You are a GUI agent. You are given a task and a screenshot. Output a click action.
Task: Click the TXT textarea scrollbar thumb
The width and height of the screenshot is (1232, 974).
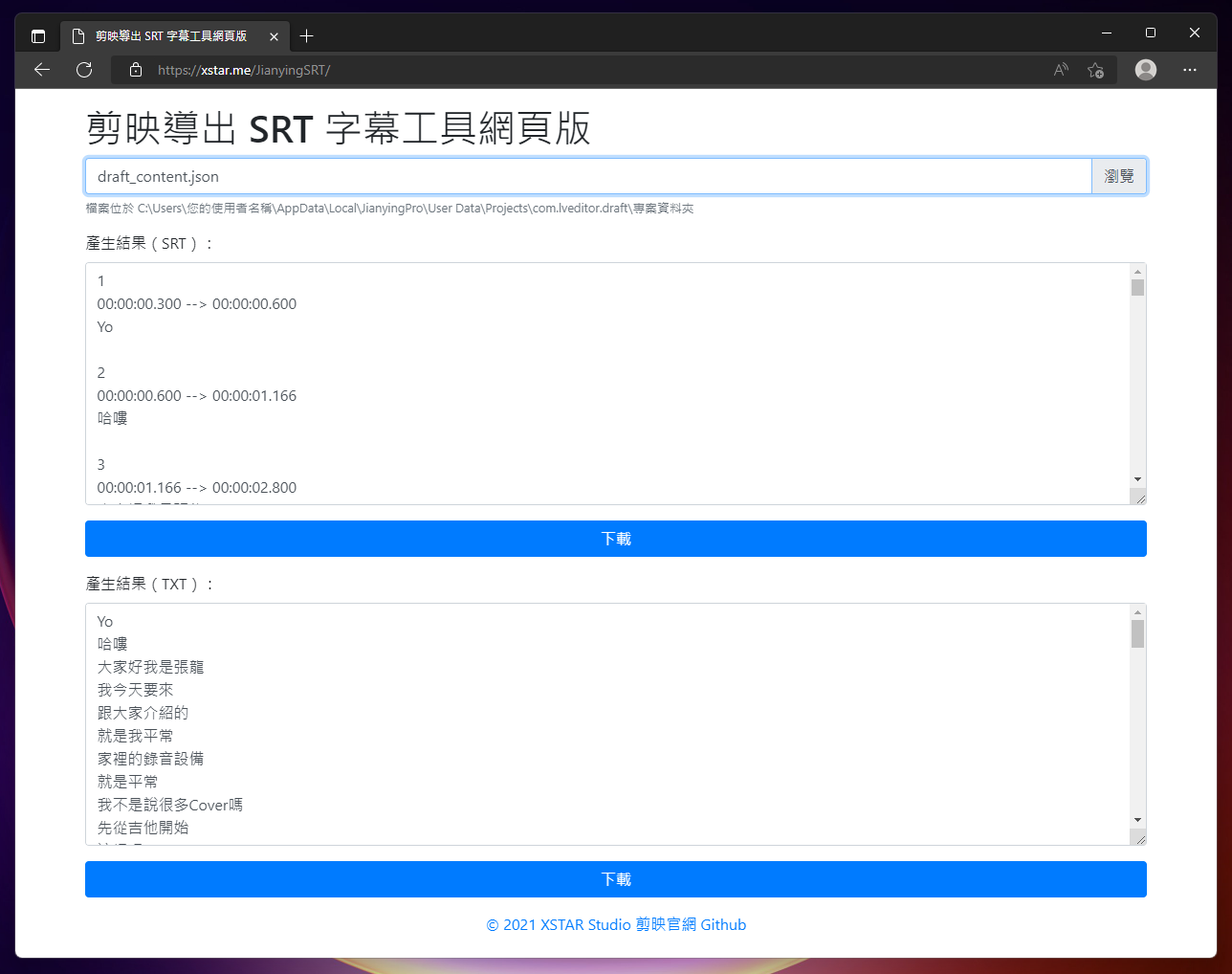click(1137, 633)
